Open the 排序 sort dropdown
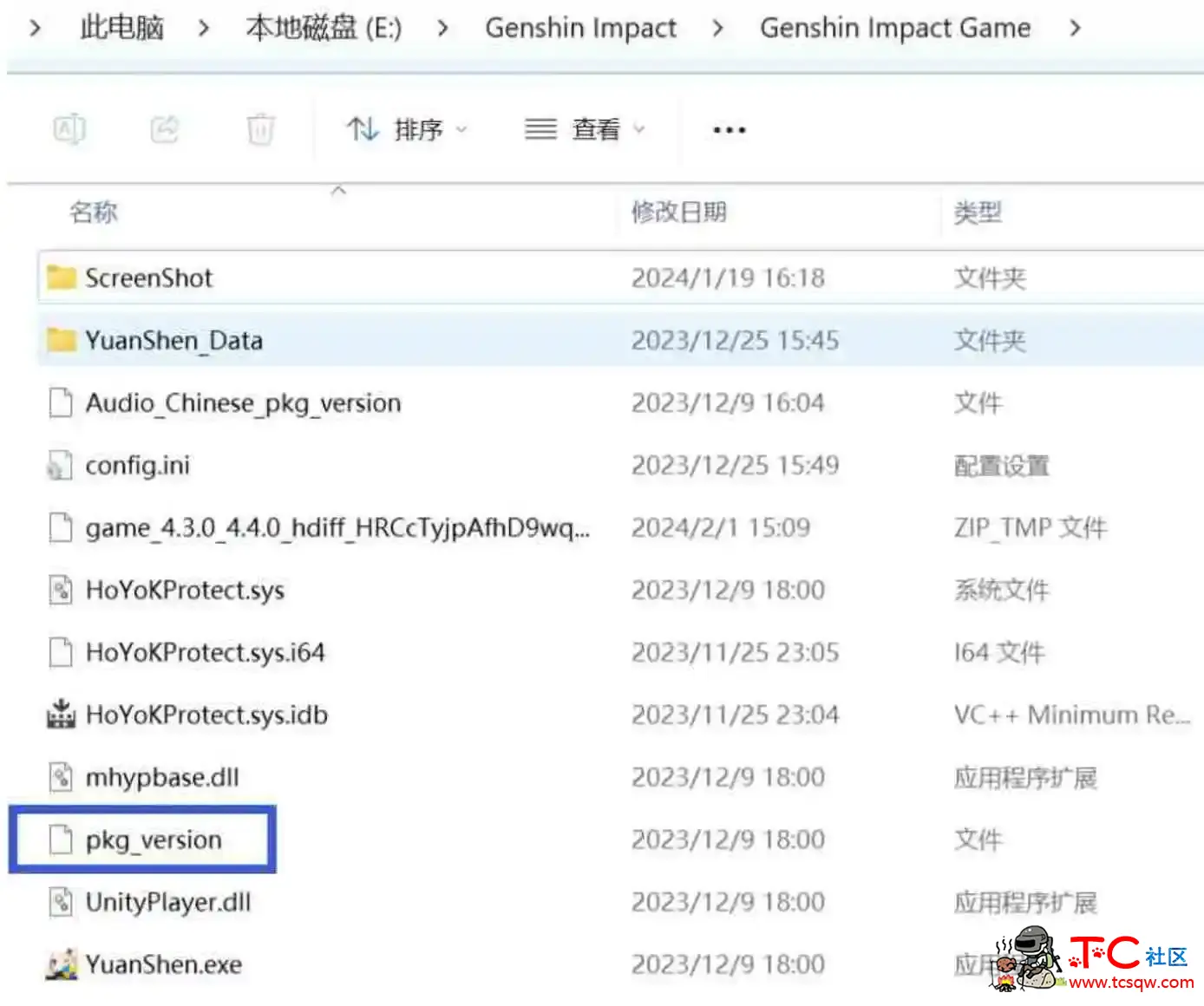1204x1006 pixels. [407, 130]
